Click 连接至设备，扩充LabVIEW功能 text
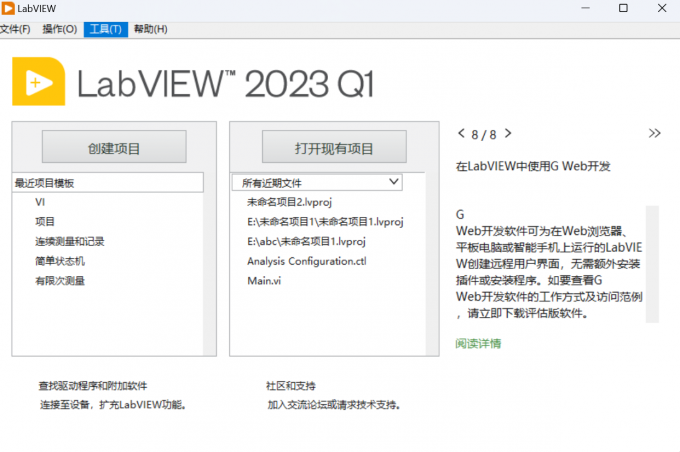The height and width of the screenshot is (452, 680). click(113, 405)
